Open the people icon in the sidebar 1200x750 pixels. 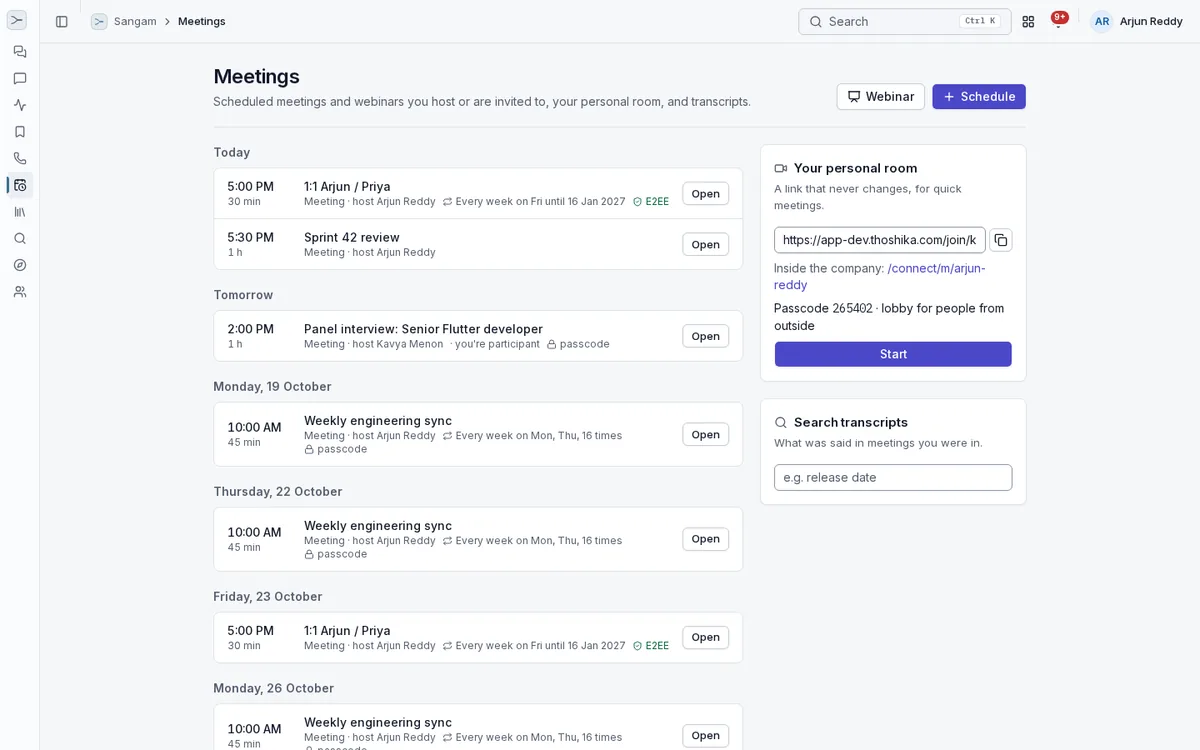click(x=20, y=292)
